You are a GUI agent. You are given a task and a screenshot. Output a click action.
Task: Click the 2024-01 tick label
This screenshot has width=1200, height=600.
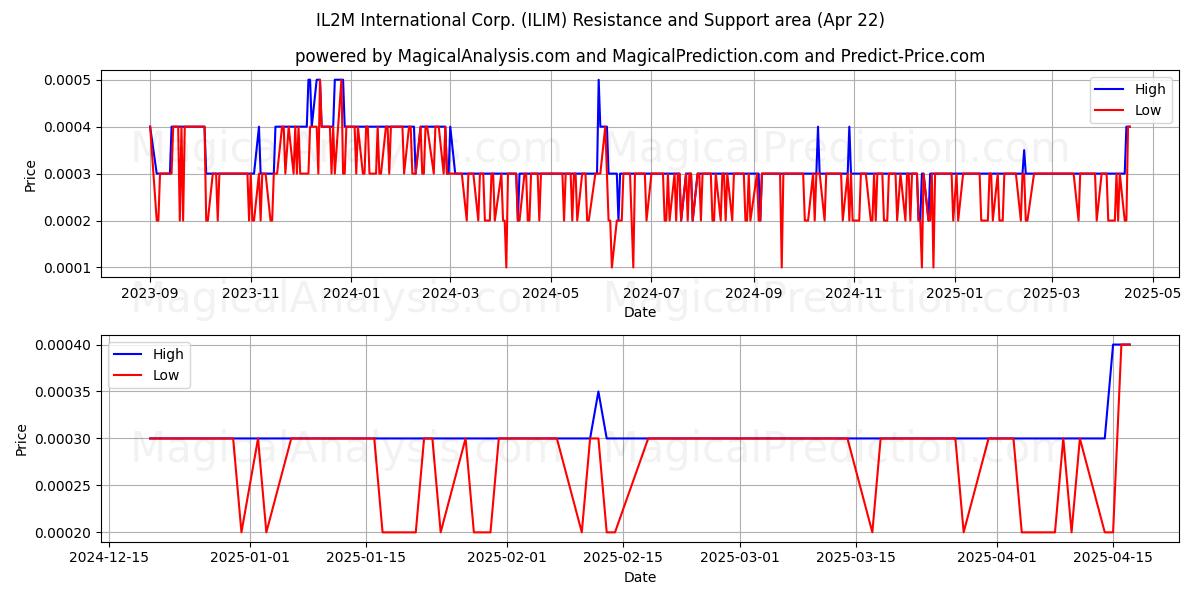coord(351,293)
